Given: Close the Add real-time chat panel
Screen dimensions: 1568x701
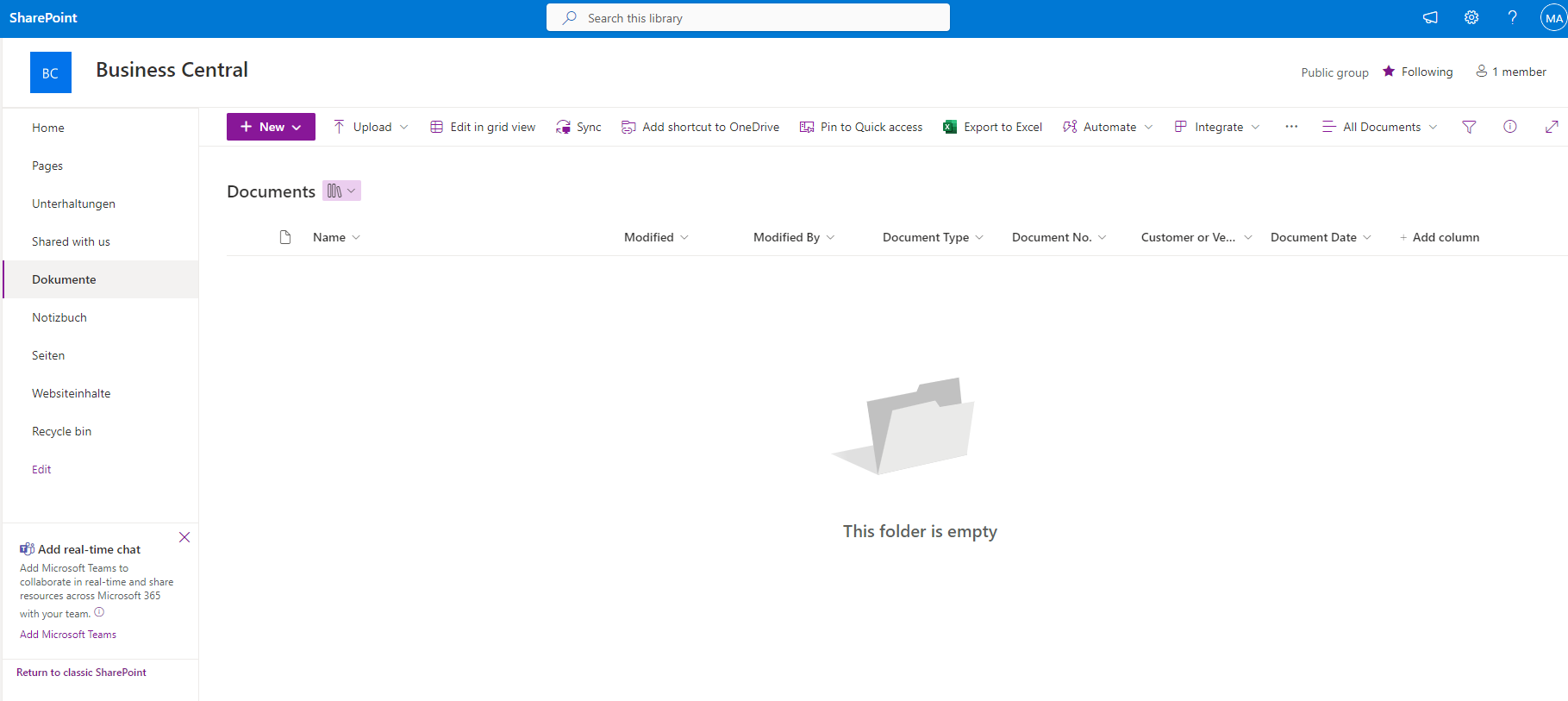Looking at the screenshot, I should 184,537.
